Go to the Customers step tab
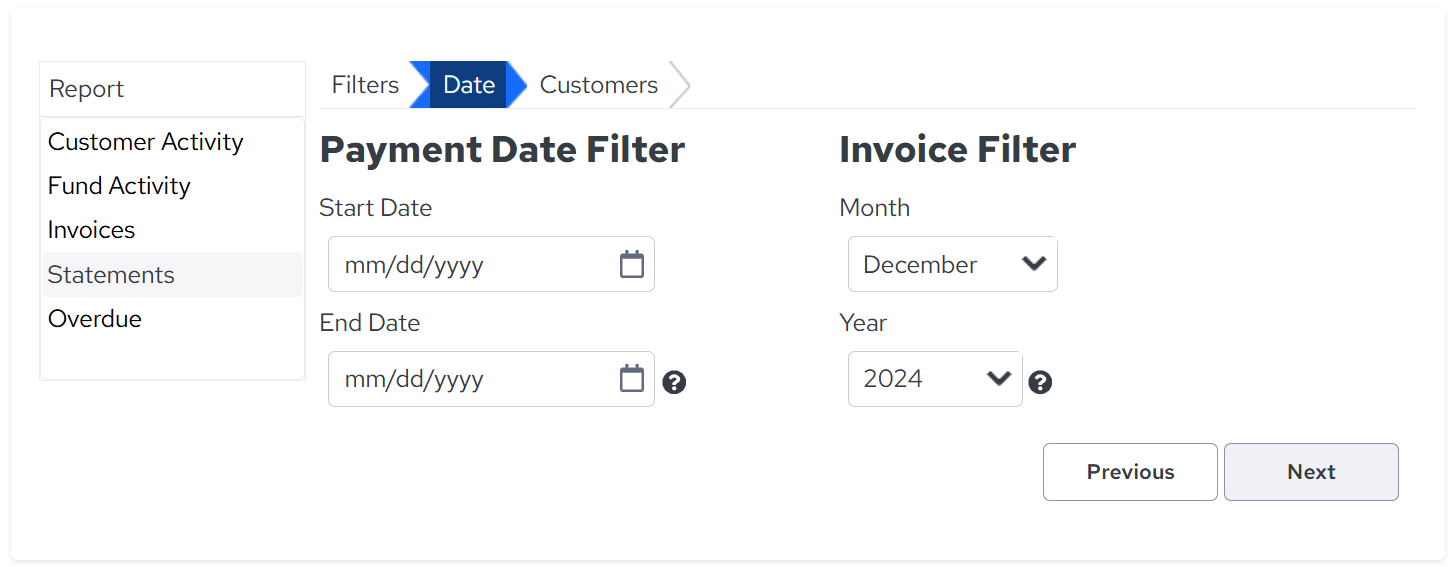The image size is (1455, 567). coord(599,85)
